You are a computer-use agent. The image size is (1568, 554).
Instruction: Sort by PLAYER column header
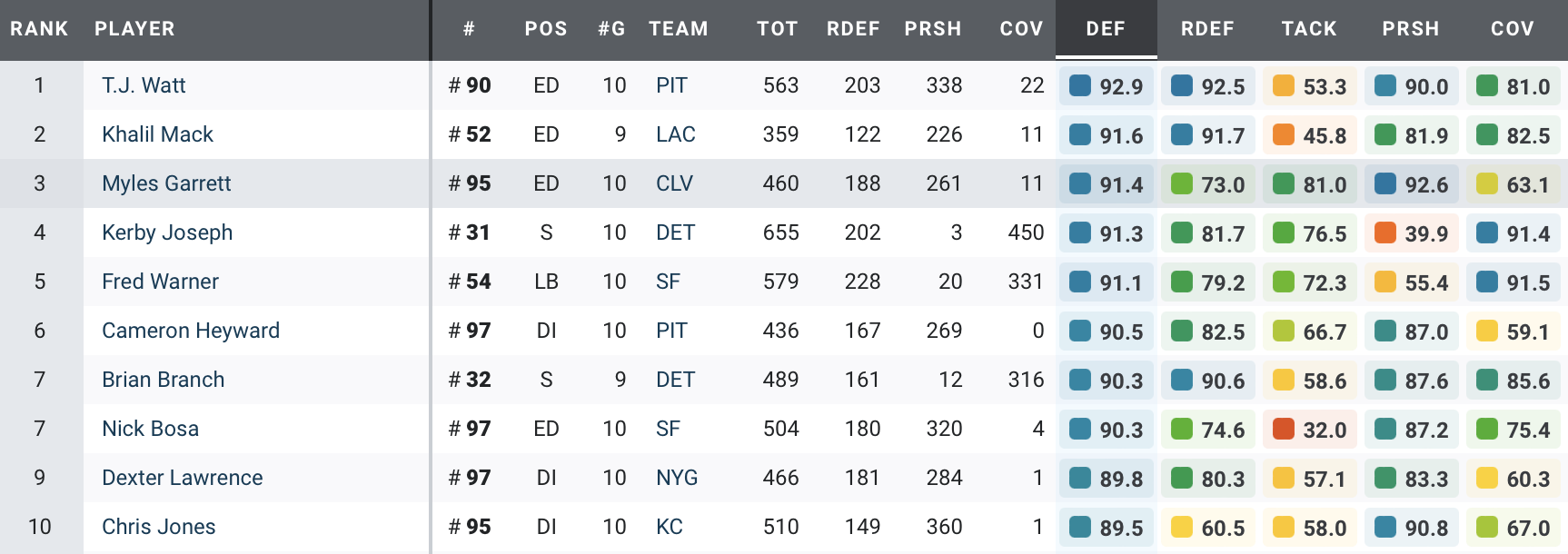coord(134,29)
